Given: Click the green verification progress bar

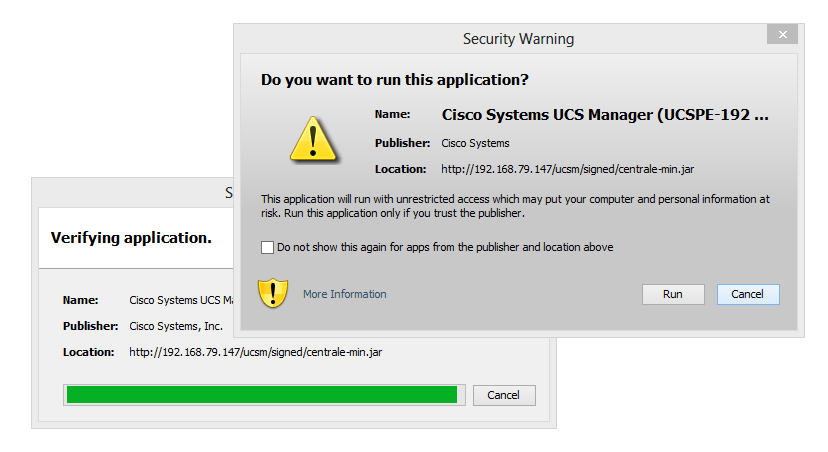Looking at the screenshot, I should click(x=261, y=395).
